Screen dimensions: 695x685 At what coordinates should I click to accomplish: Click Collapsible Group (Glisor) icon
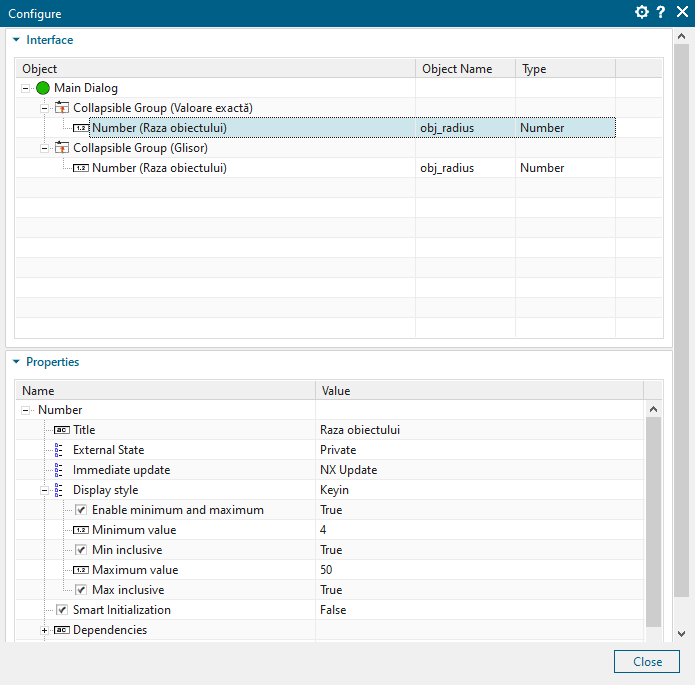[x=62, y=148]
